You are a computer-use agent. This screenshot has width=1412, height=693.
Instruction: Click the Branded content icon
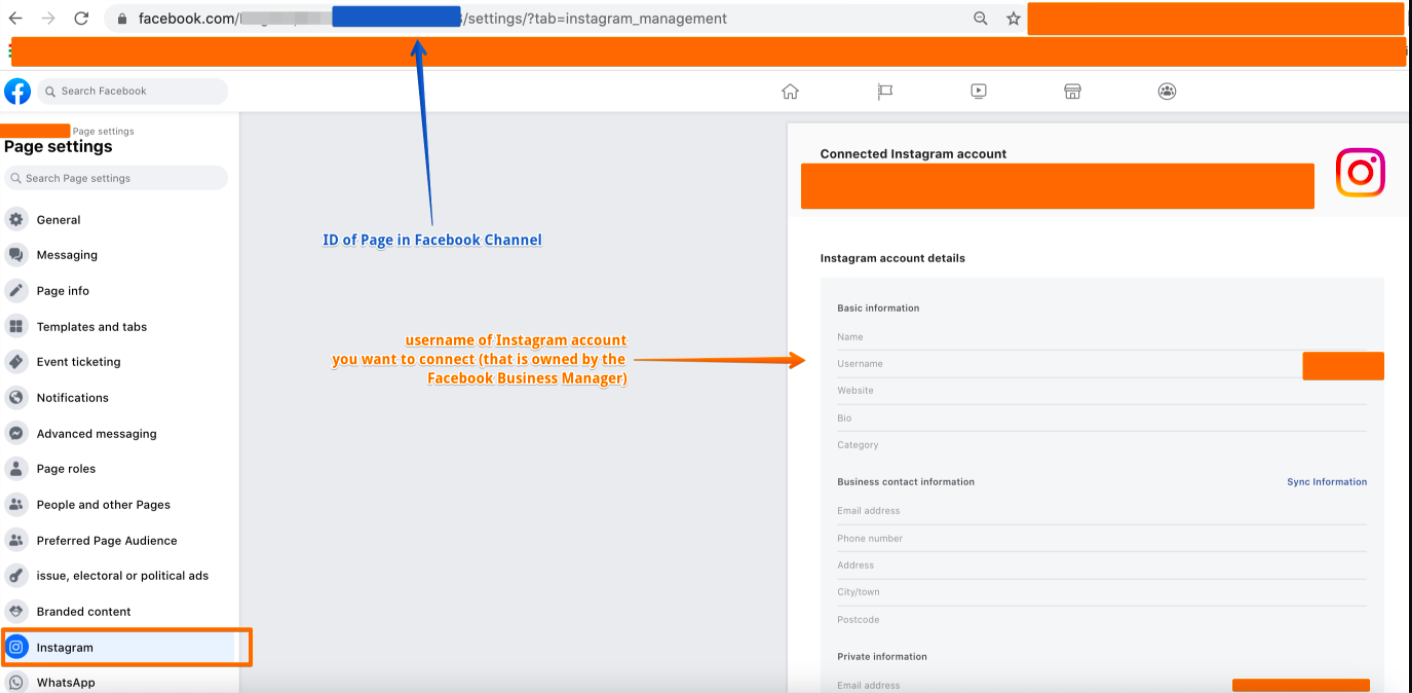point(16,612)
